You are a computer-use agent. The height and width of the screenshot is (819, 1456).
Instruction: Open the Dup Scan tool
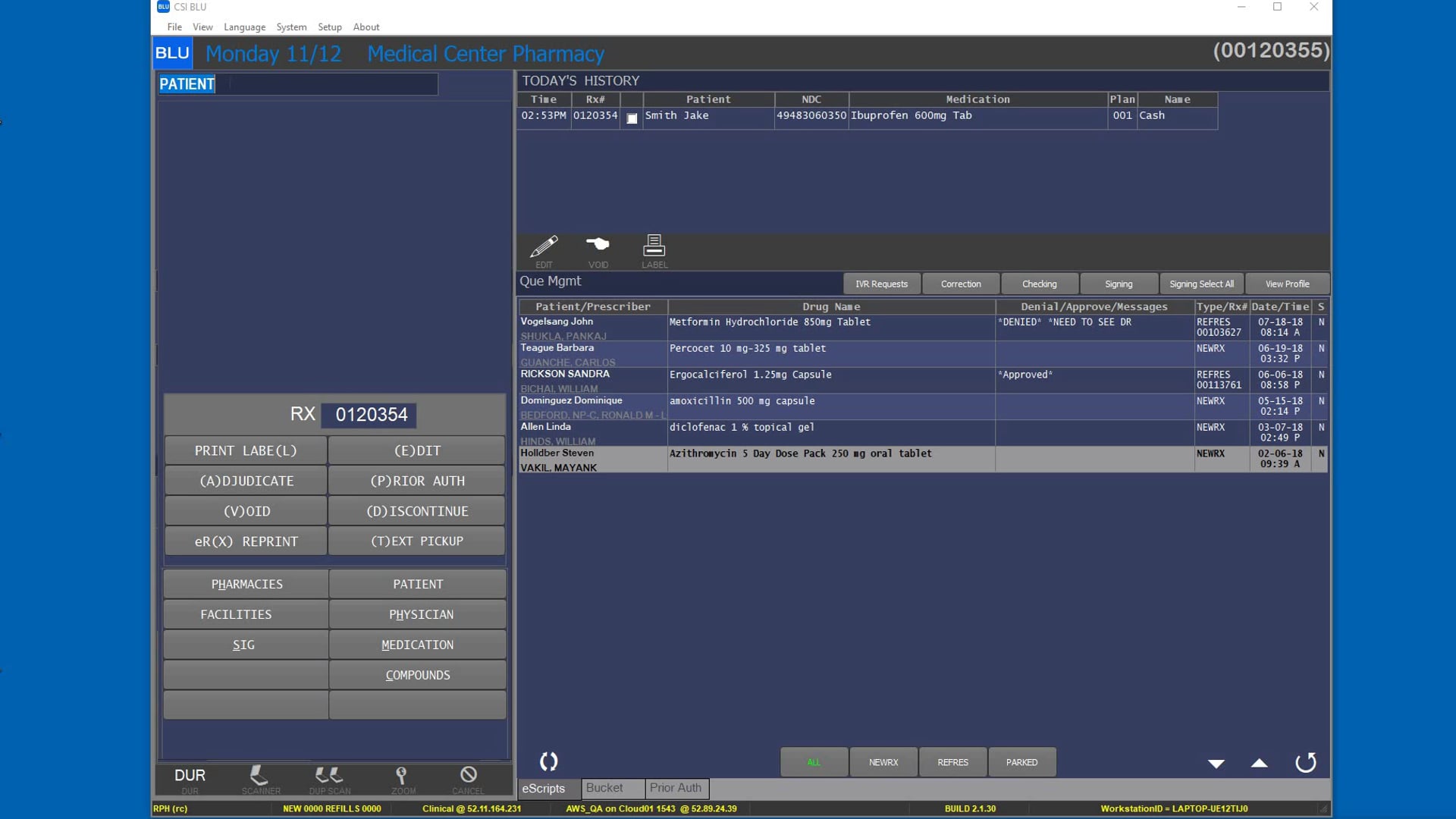pyautogui.click(x=329, y=776)
